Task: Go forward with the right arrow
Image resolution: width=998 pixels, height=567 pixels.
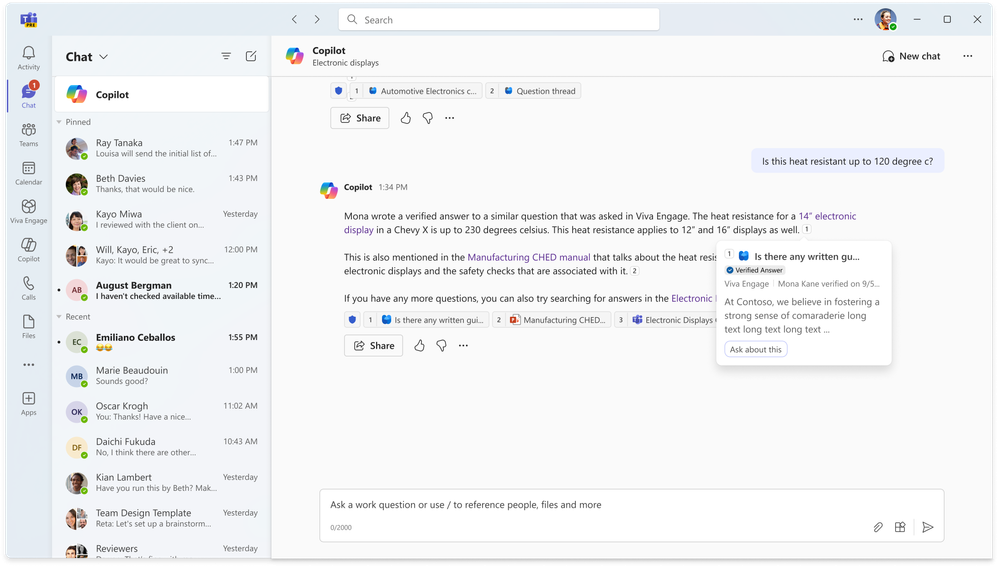Action: point(317,20)
